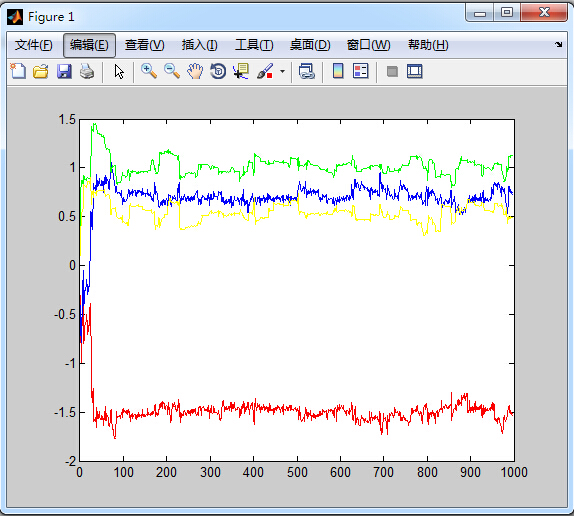Save the figure with the floppy icon

(x=64, y=71)
